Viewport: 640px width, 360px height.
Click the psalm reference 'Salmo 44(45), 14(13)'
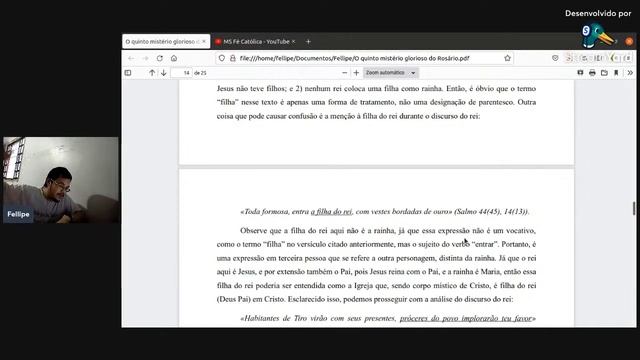pos(491,211)
